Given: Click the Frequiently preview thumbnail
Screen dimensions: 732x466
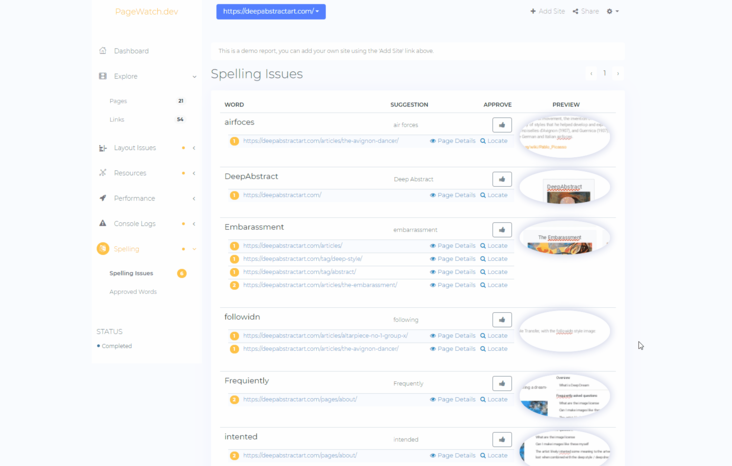Looking at the screenshot, I should point(565,395).
